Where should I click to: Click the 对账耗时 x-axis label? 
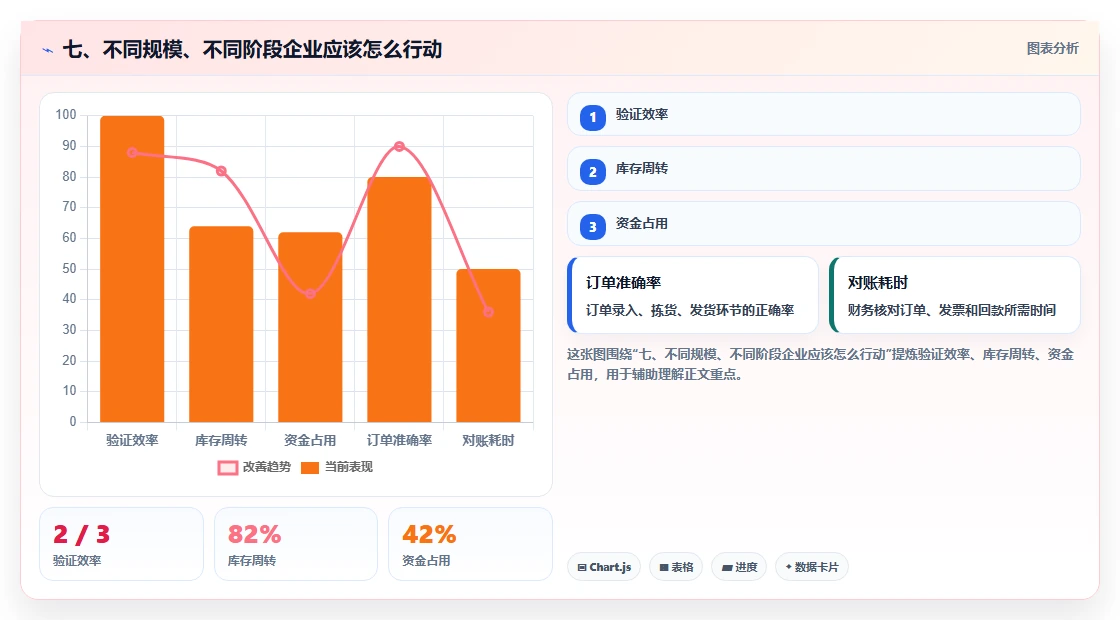click(489, 441)
